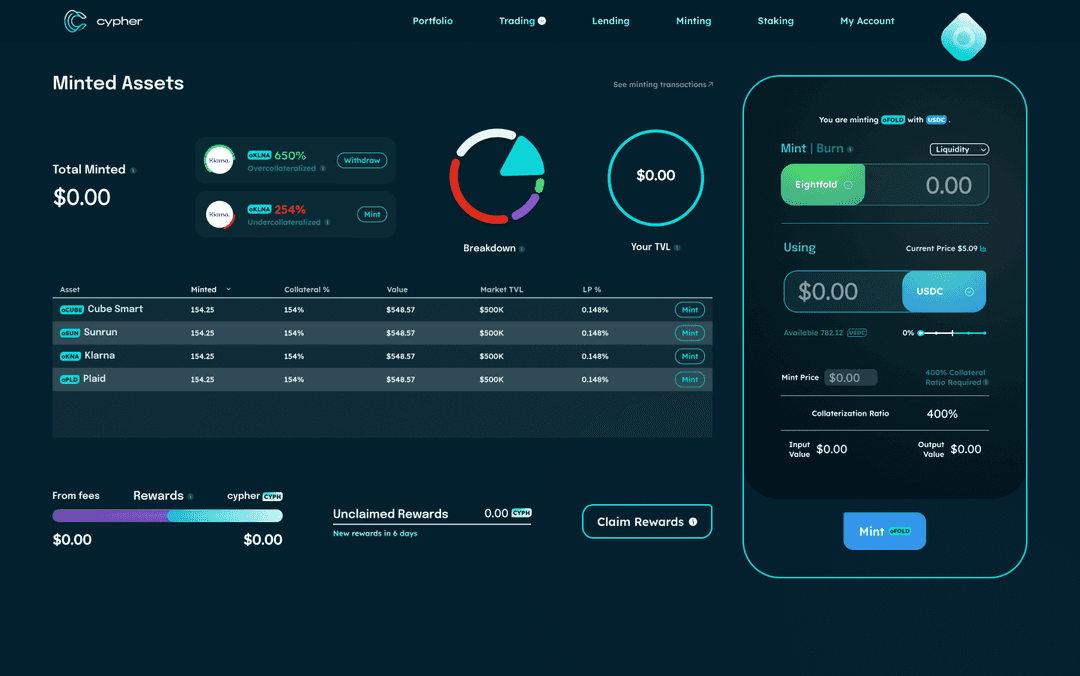1080x676 pixels.
Task: Click info icon next to Rewards heading
Action: [x=190, y=497]
